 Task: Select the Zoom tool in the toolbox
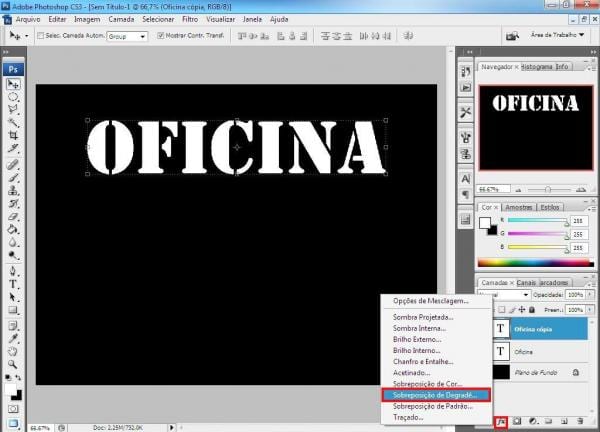(13, 364)
